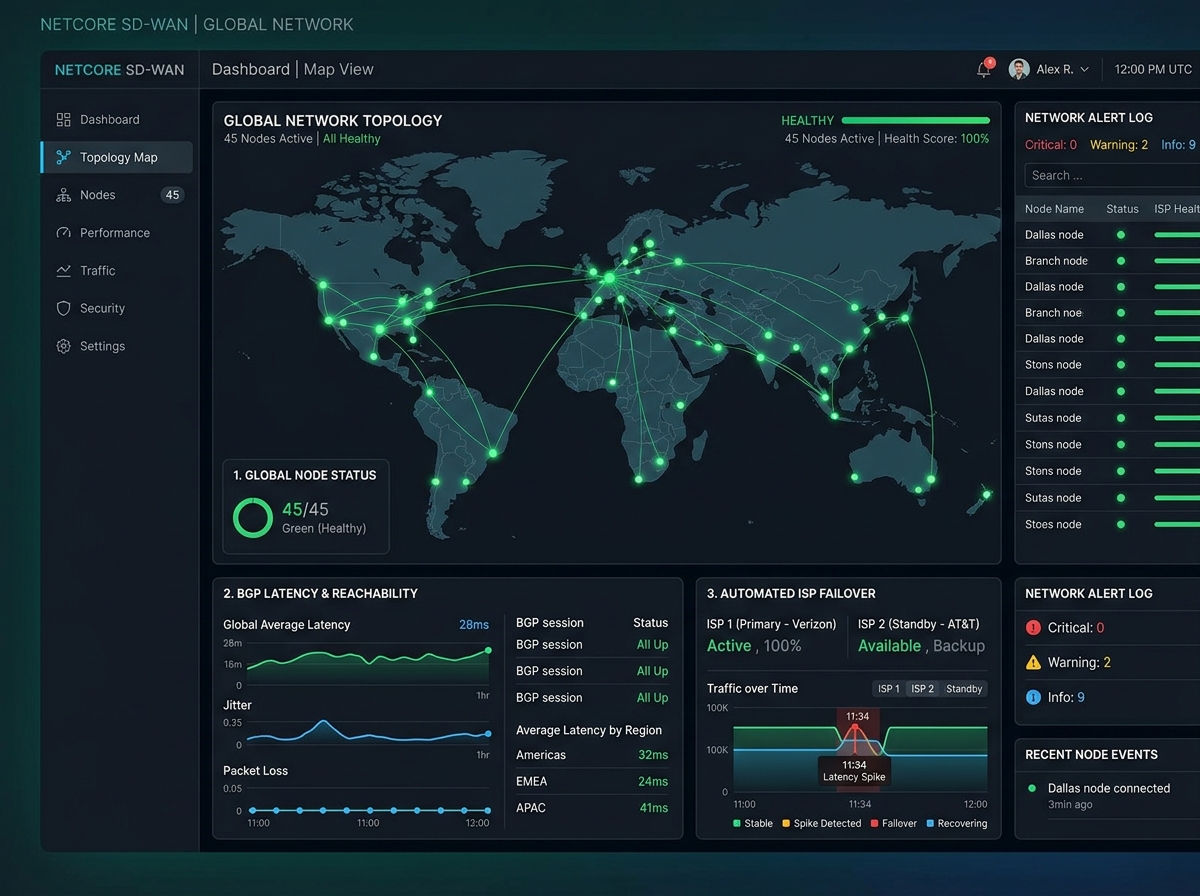This screenshot has height=896, width=1200.
Task: Click the Dashboard breadcrumb in the header
Action: pos(251,69)
